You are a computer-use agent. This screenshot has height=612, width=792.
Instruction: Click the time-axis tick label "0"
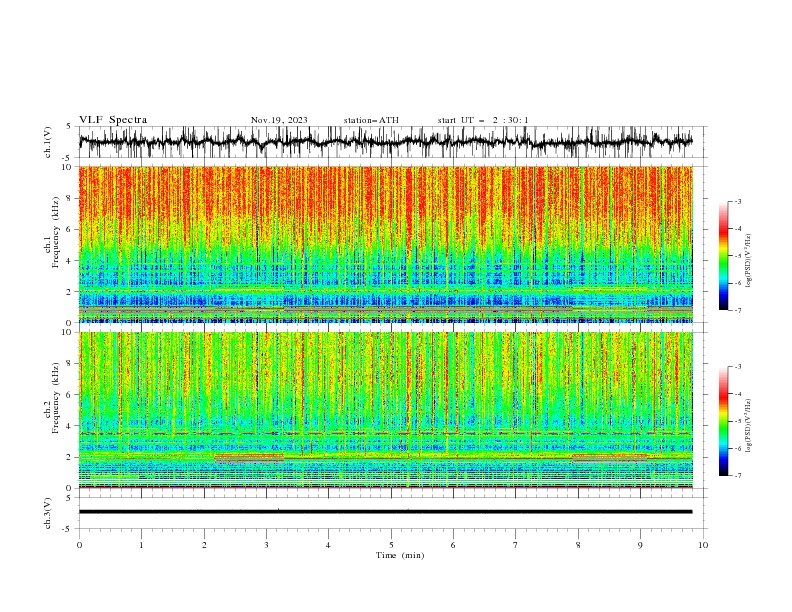79,545
